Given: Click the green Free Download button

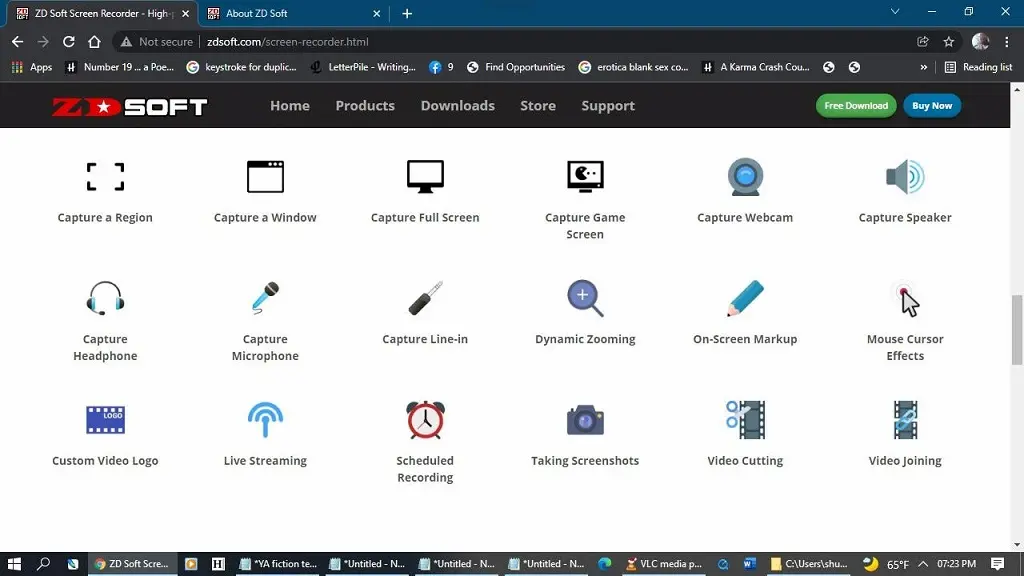Looking at the screenshot, I should coord(855,105).
